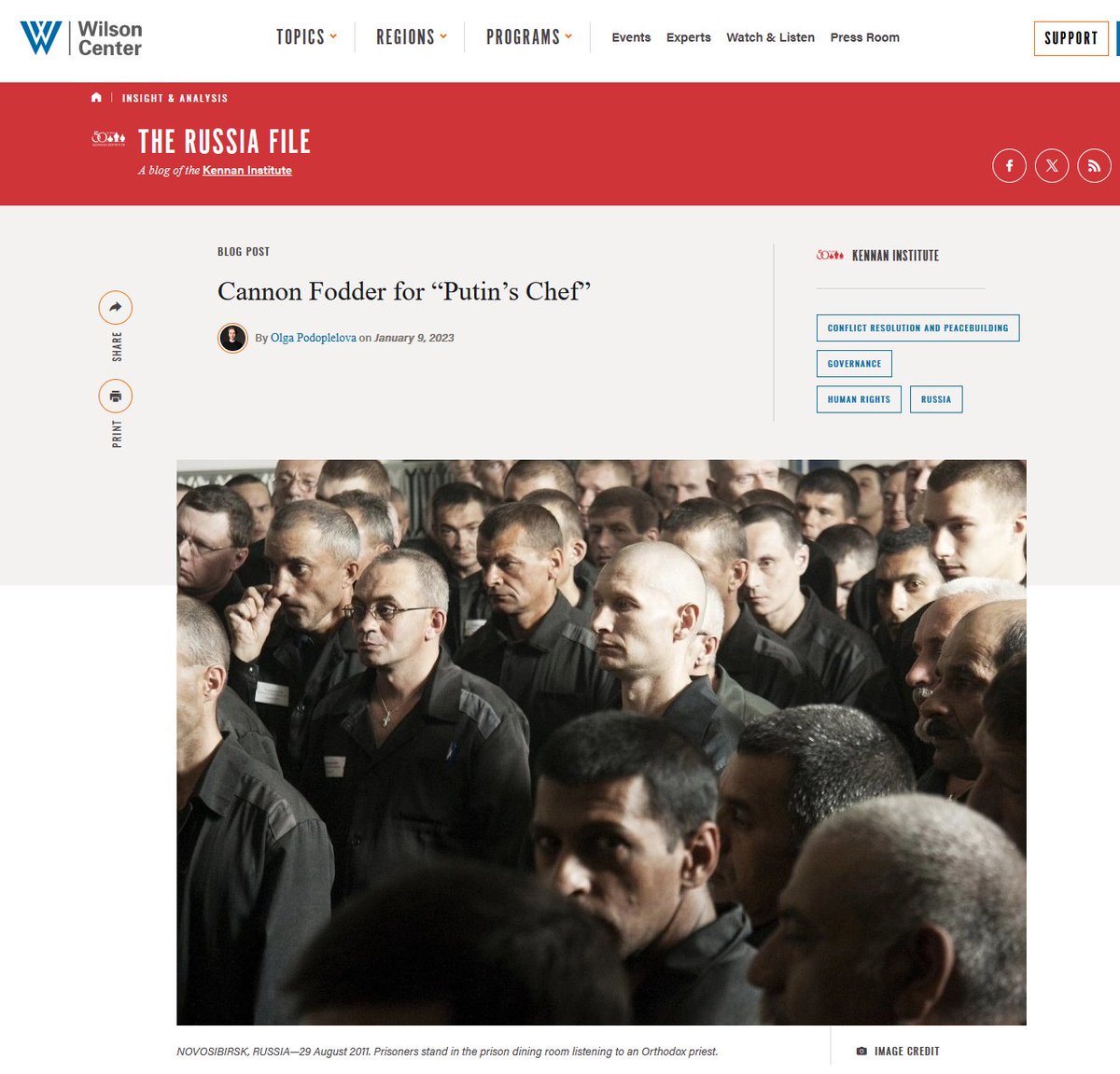Click the Wilson Center logo

coord(81,38)
